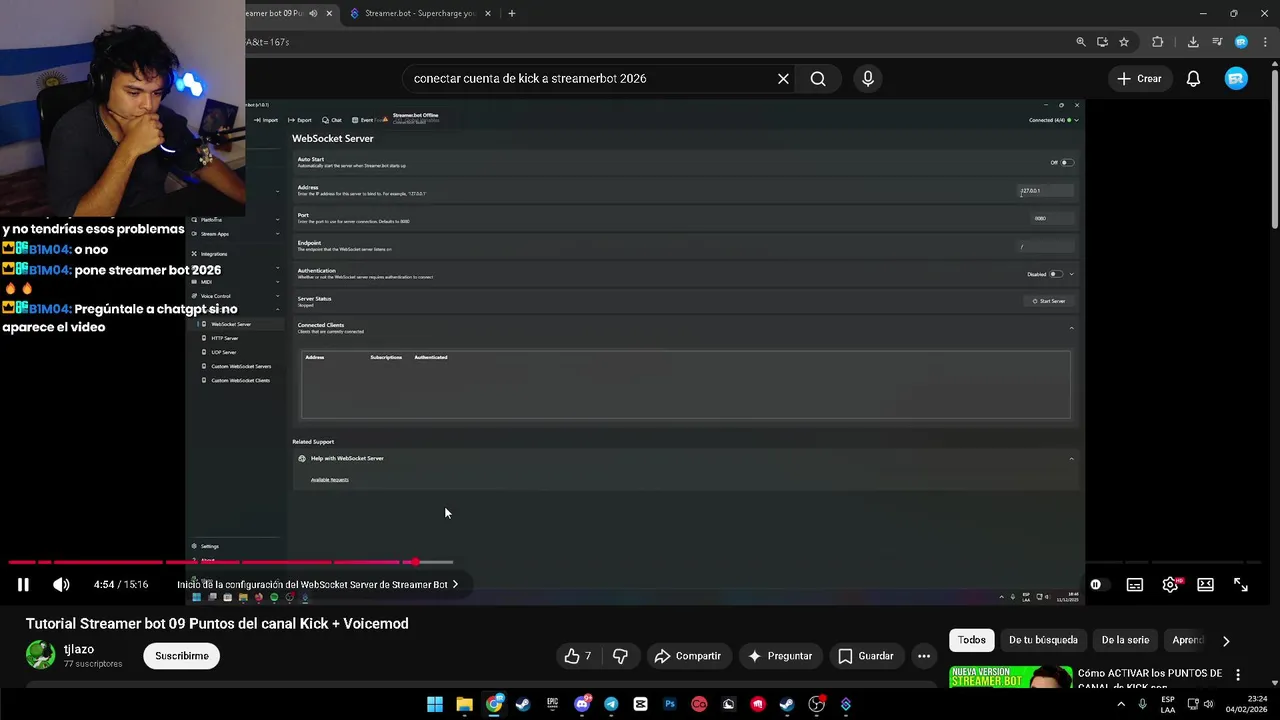Open Available Requests link
Image resolution: width=1280 pixels, height=720 pixels.
click(x=330, y=480)
